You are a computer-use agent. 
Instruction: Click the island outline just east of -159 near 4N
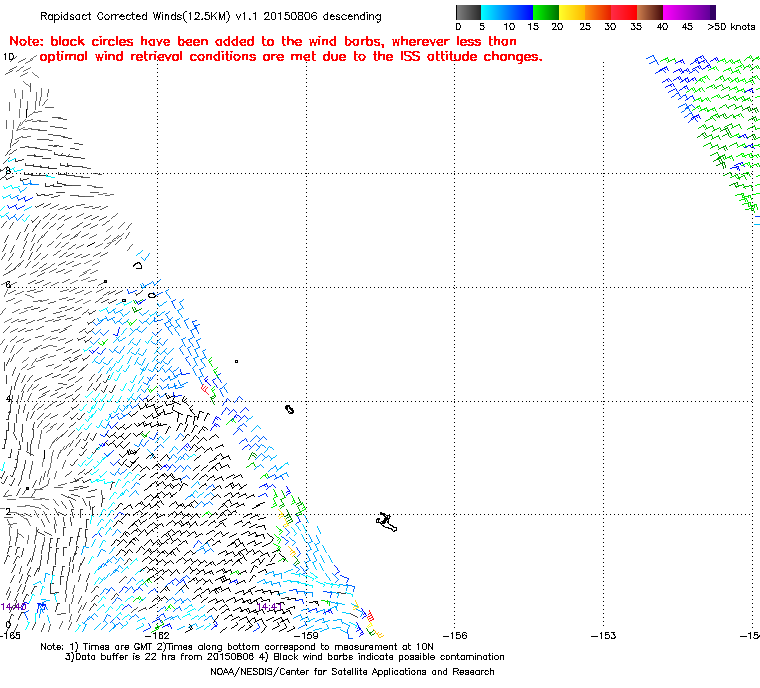click(x=289, y=410)
